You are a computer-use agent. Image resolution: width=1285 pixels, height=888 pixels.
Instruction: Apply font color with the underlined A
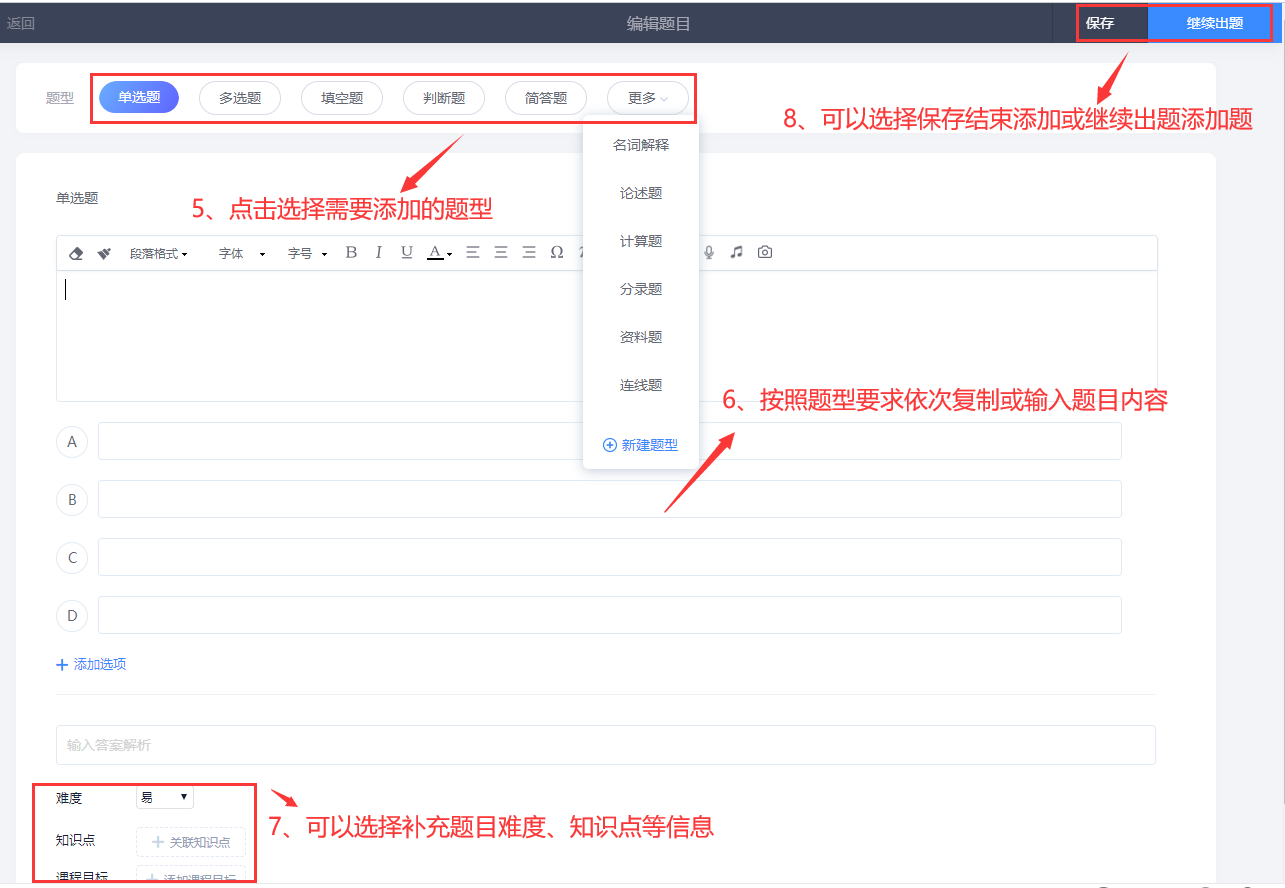coord(435,253)
